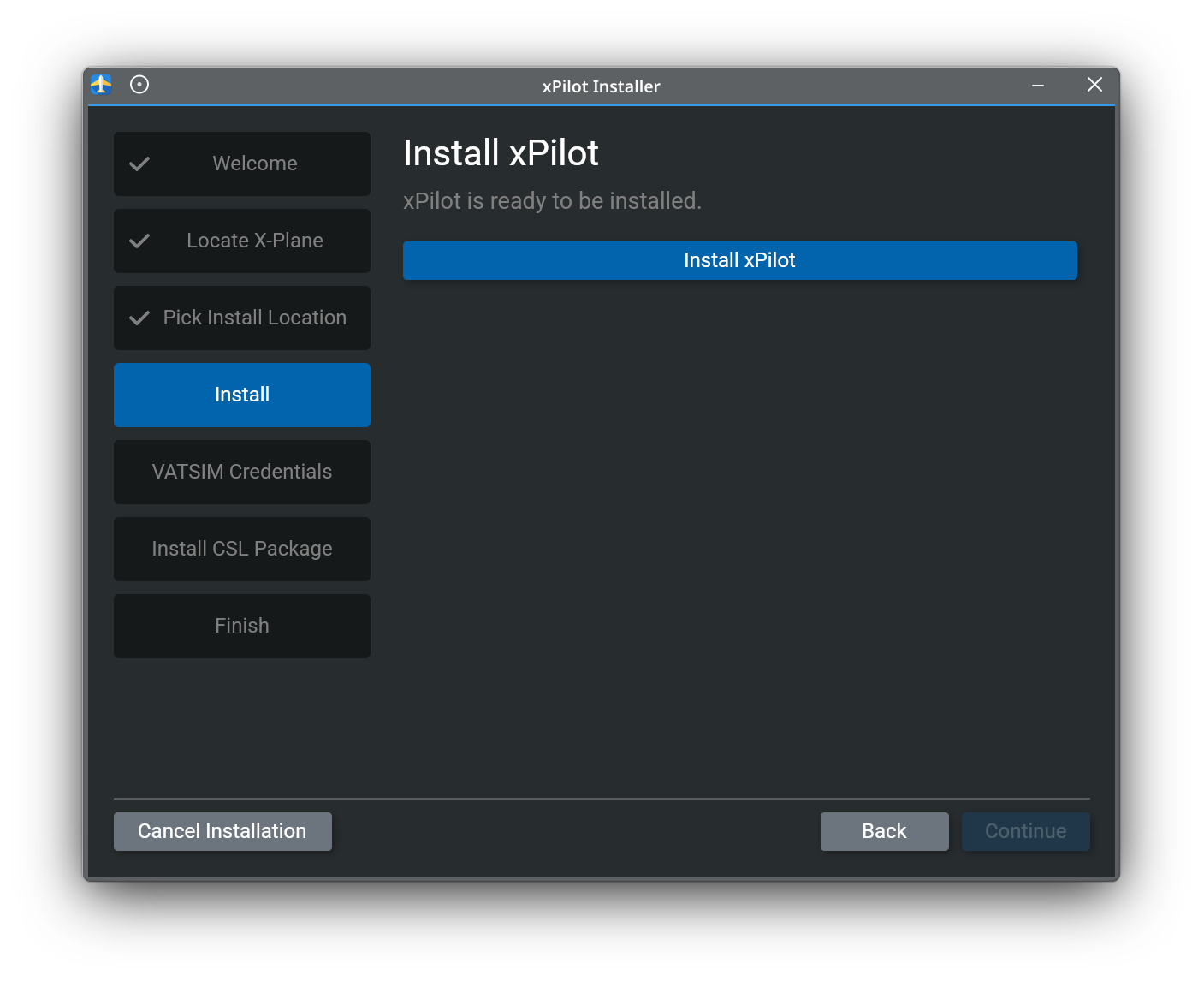Viewport: 1204px width, 981px height.
Task: Minimize the xPilot Installer window
Action: point(1038,86)
